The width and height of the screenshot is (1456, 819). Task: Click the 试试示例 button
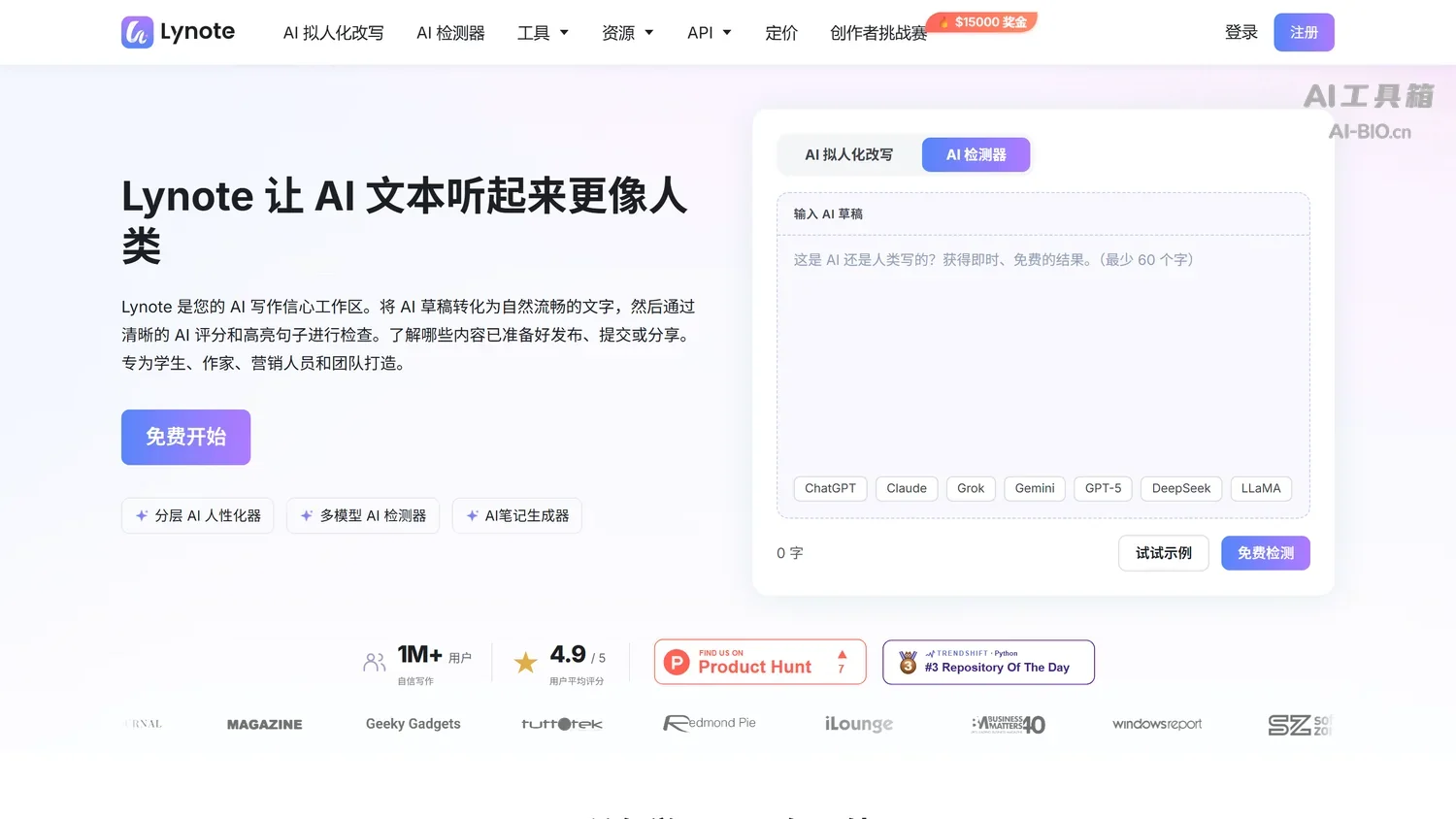pyautogui.click(x=1164, y=553)
